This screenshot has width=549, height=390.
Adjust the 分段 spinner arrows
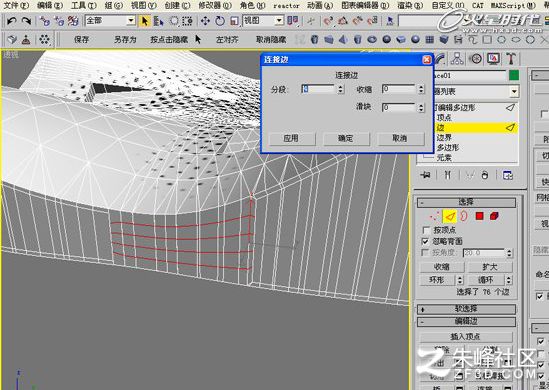click(341, 89)
